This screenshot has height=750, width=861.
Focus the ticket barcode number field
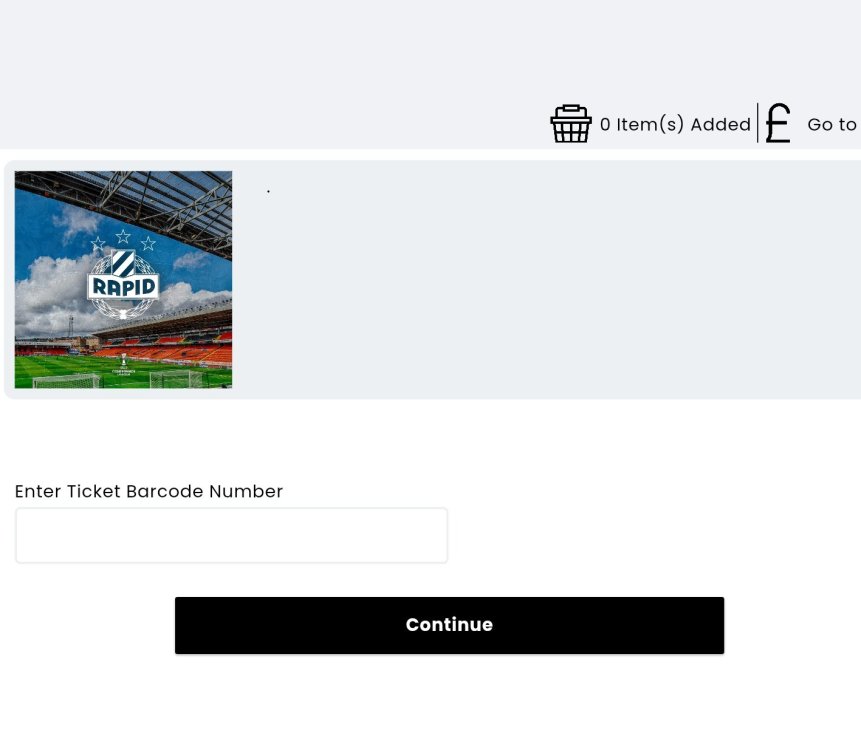pos(231,536)
